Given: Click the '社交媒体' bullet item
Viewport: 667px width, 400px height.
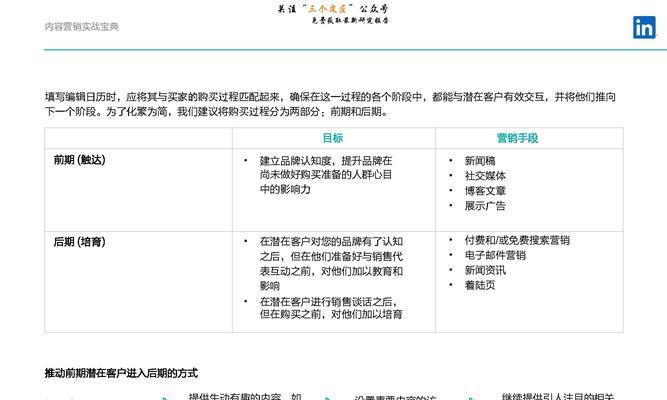Looking at the screenshot, I should (x=485, y=176).
